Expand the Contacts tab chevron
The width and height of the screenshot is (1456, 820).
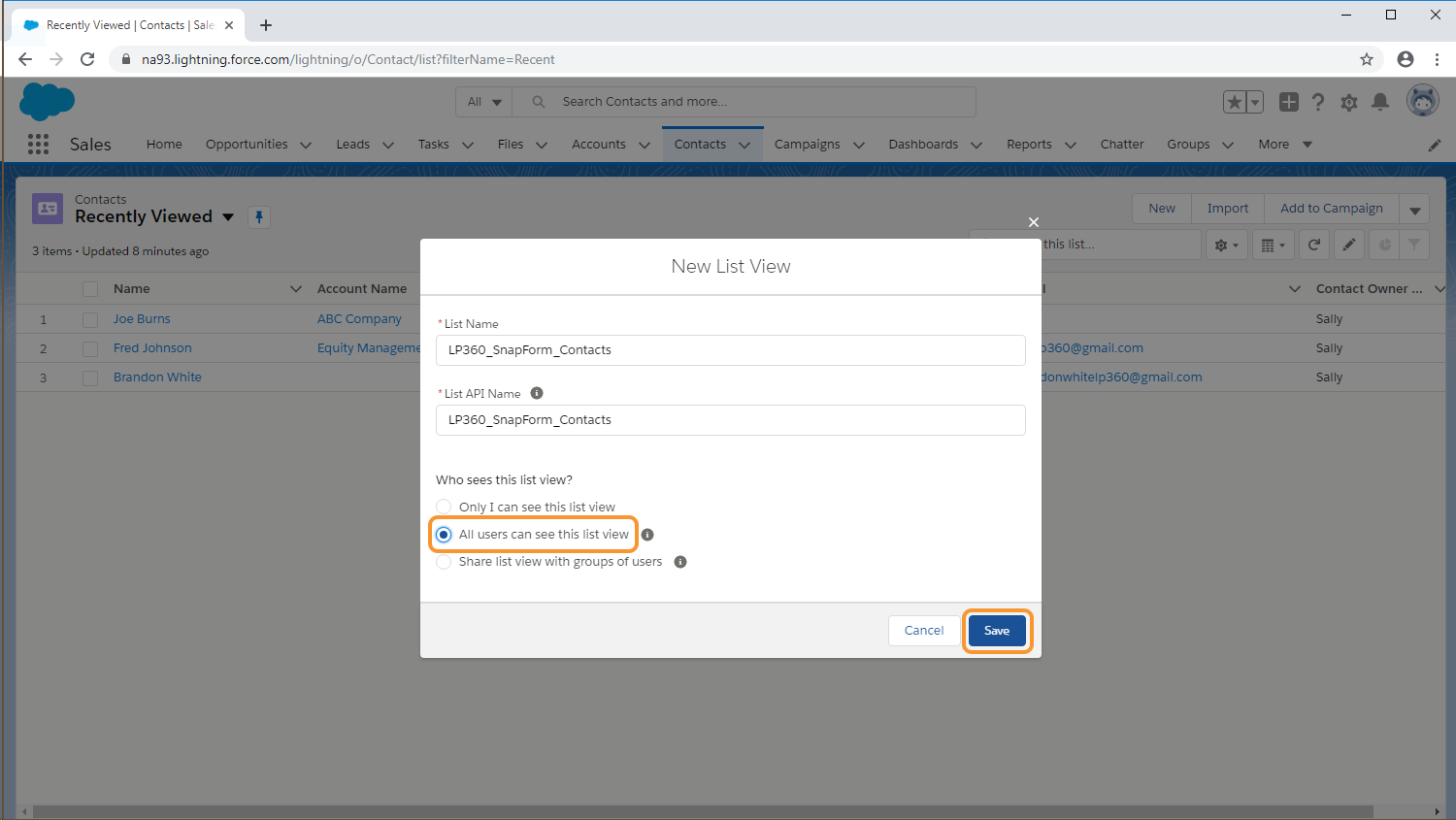745,146
